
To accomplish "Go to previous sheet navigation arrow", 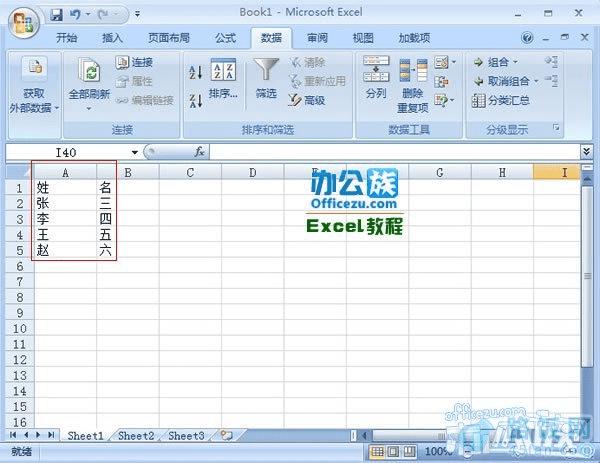I will (x=26, y=435).
